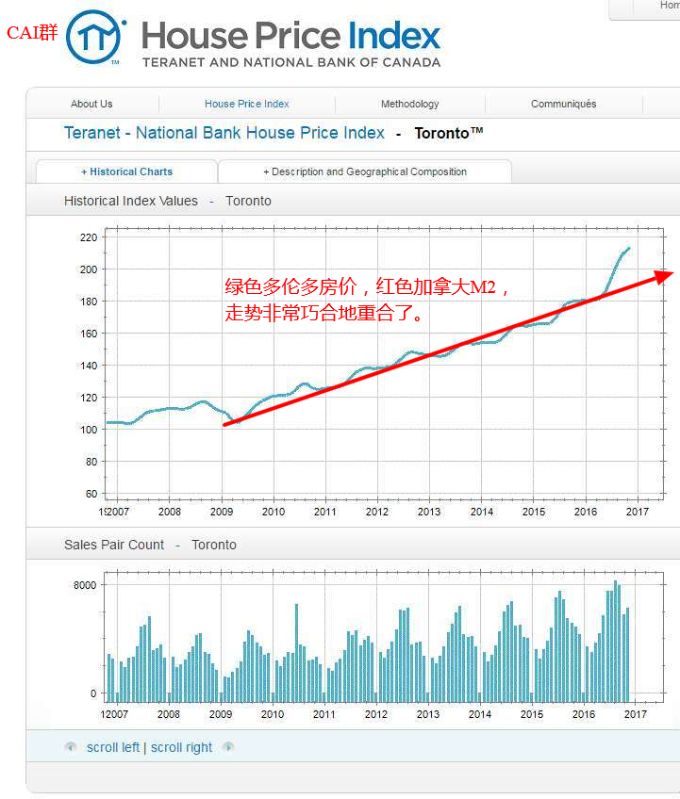The width and height of the screenshot is (680, 799).
Task: Click the scroll right arrow icon
Action: 228,747
